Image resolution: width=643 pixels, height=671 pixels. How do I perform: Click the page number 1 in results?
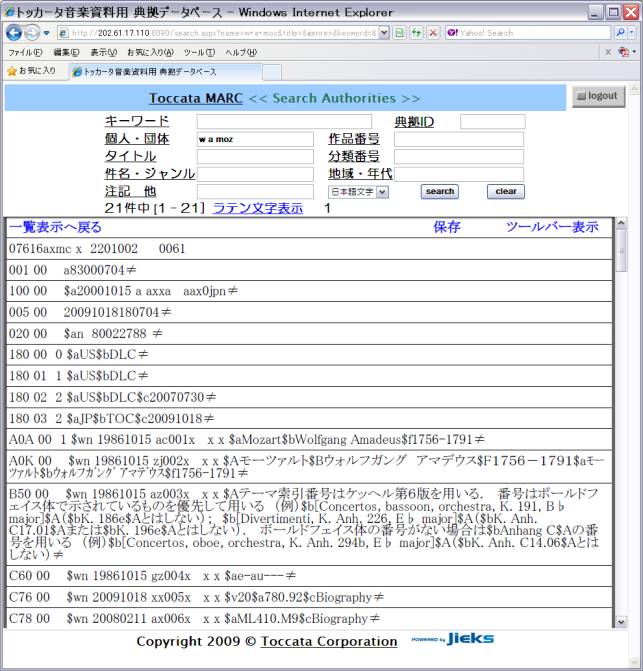point(327,208)
